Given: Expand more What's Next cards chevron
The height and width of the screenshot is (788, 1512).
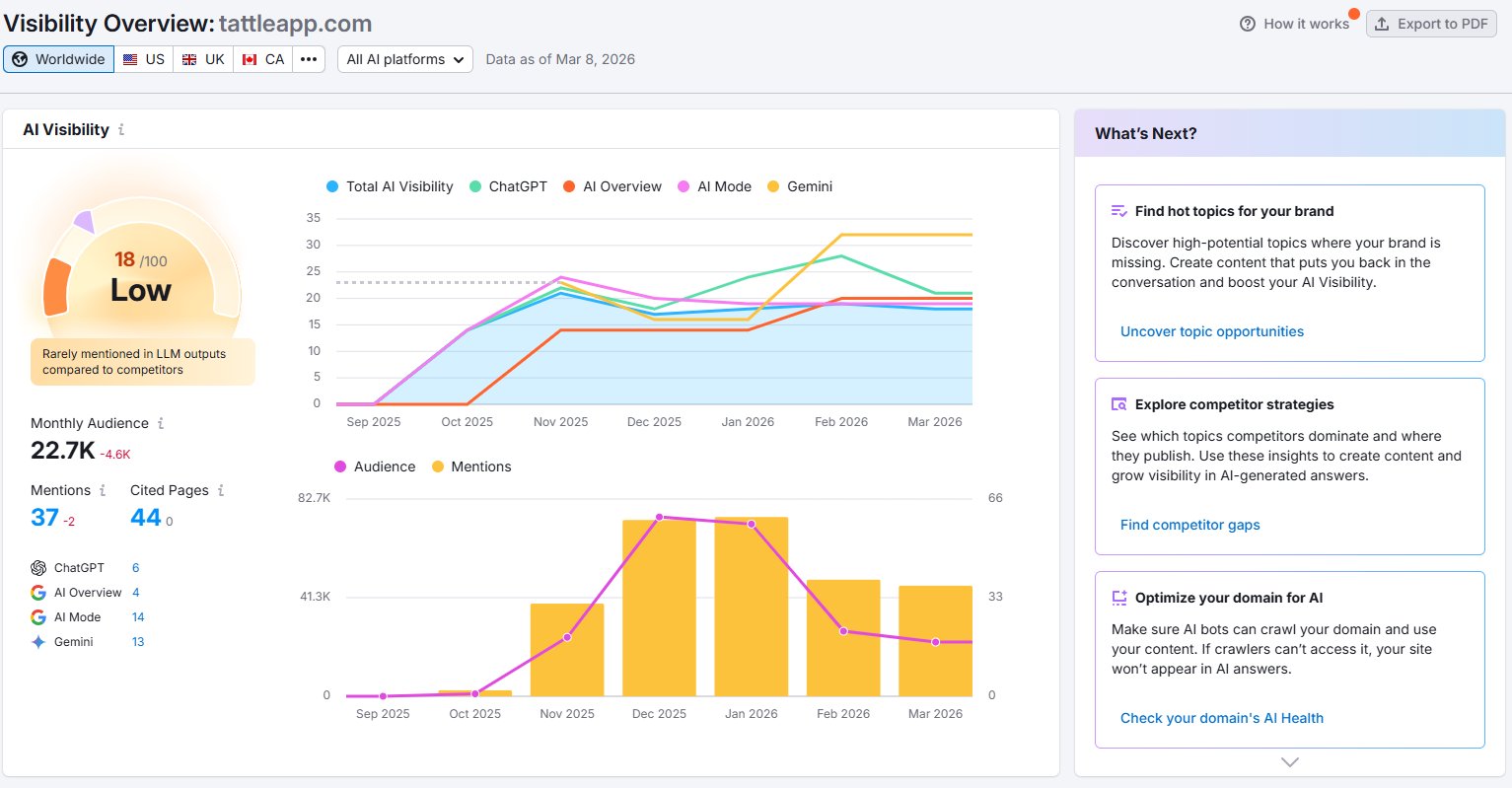Looking at the screenshot, I should point(1289,761).
